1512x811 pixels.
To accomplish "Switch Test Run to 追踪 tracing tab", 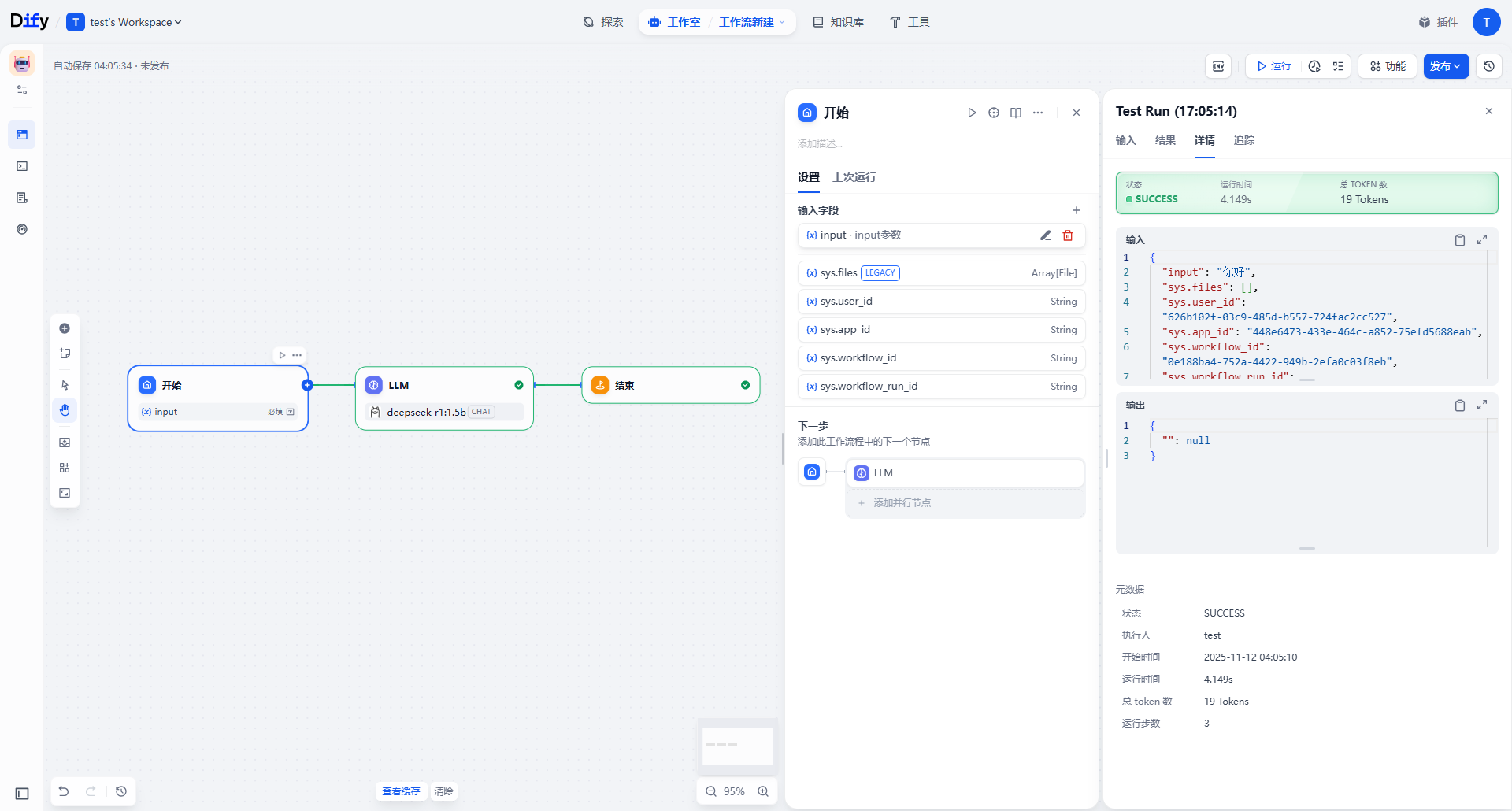I will click(x=1244, y=140).
